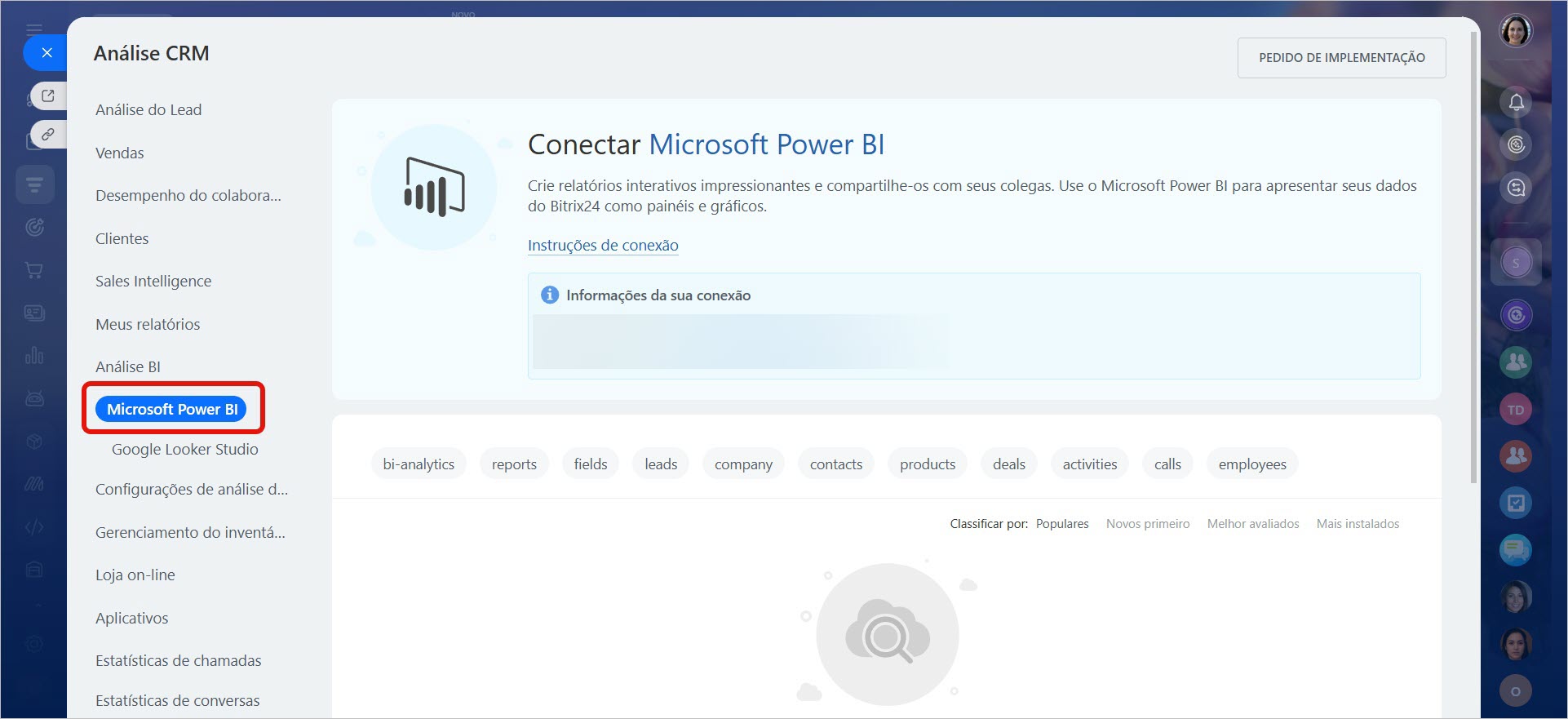
Task: Toggle the employees tag filter
Action: pyautogui.click(x=1251, y=464)
